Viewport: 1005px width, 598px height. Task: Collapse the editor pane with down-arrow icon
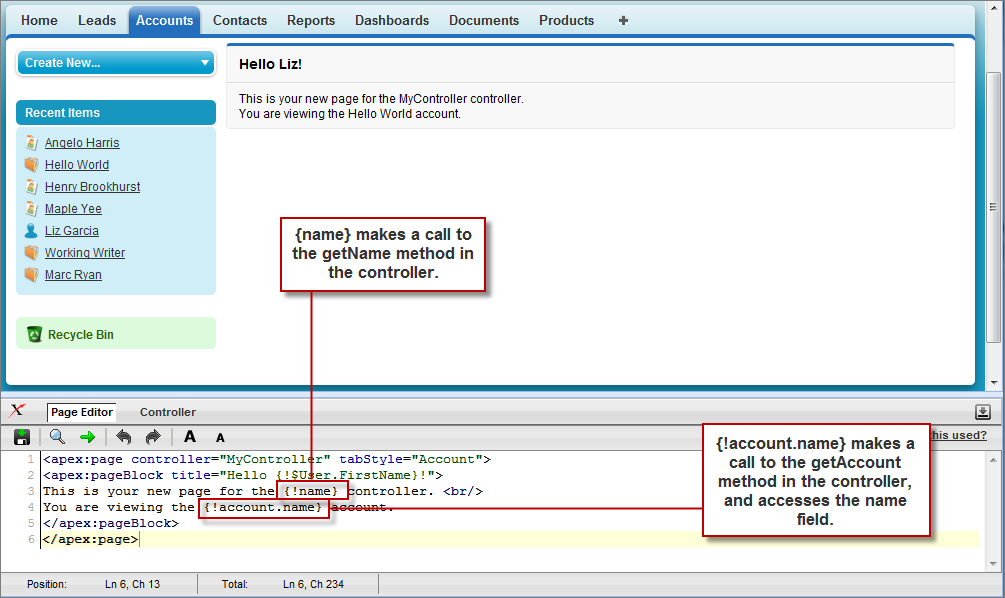pos(982,411)
